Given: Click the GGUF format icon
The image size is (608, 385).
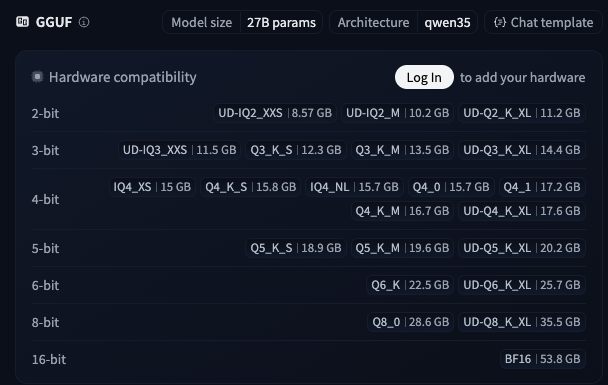Looking at the screenshot, I should 22,22.
